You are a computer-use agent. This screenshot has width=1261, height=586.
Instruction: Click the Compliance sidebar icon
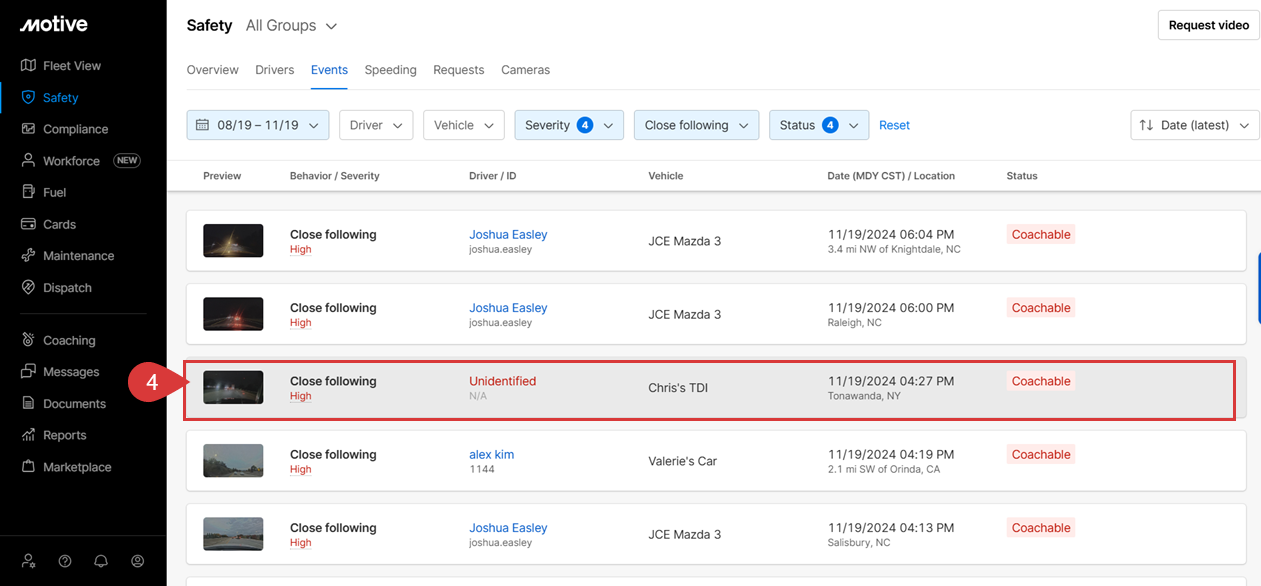[28, 129]
